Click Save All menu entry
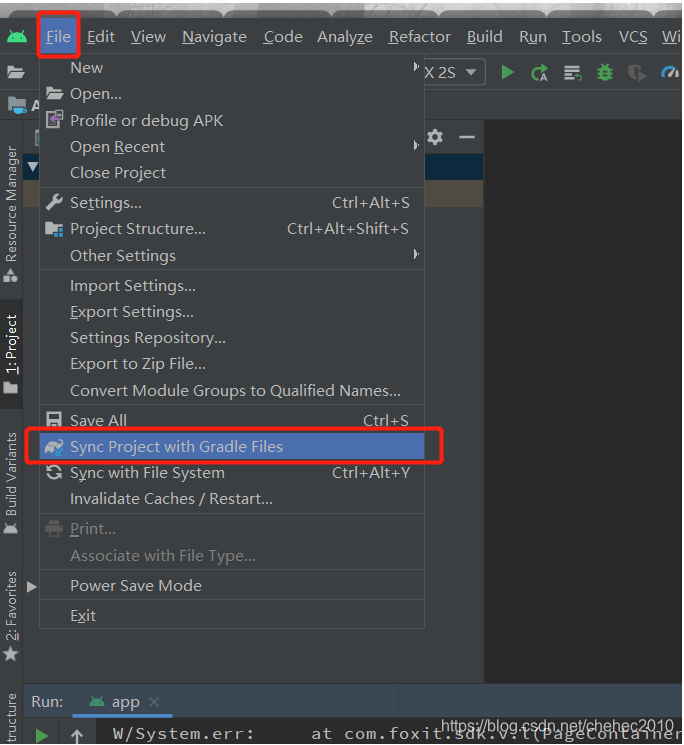This screenshot has width=684, height=745. tap(232, 420)
